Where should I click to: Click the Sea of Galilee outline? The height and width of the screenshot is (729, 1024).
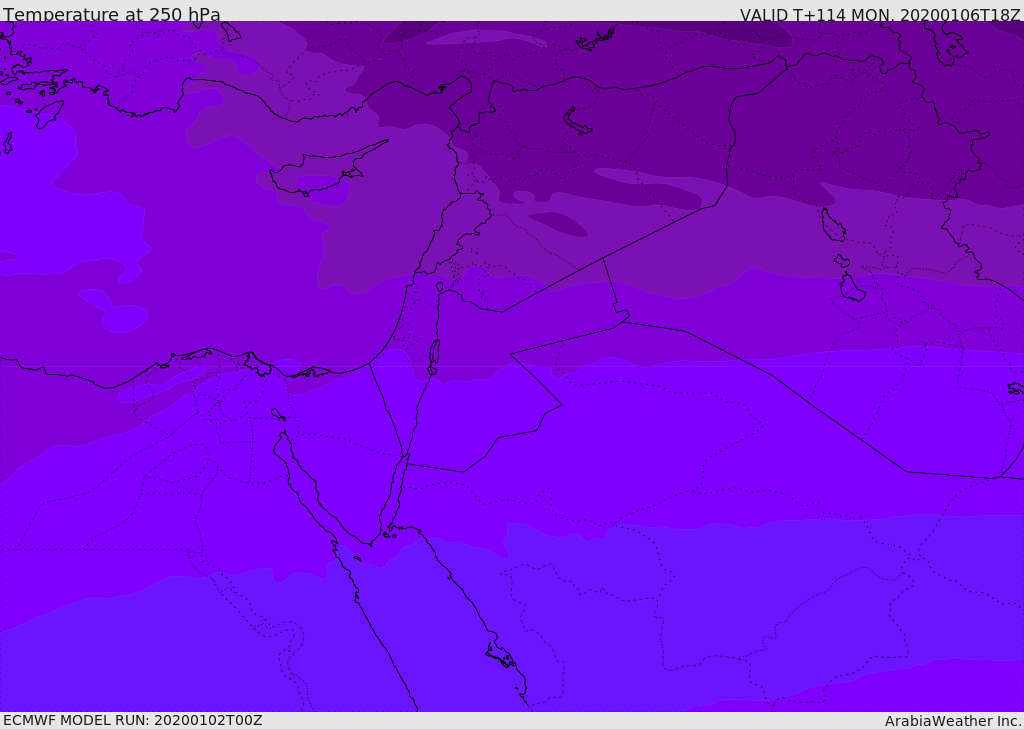pos(440,287)
